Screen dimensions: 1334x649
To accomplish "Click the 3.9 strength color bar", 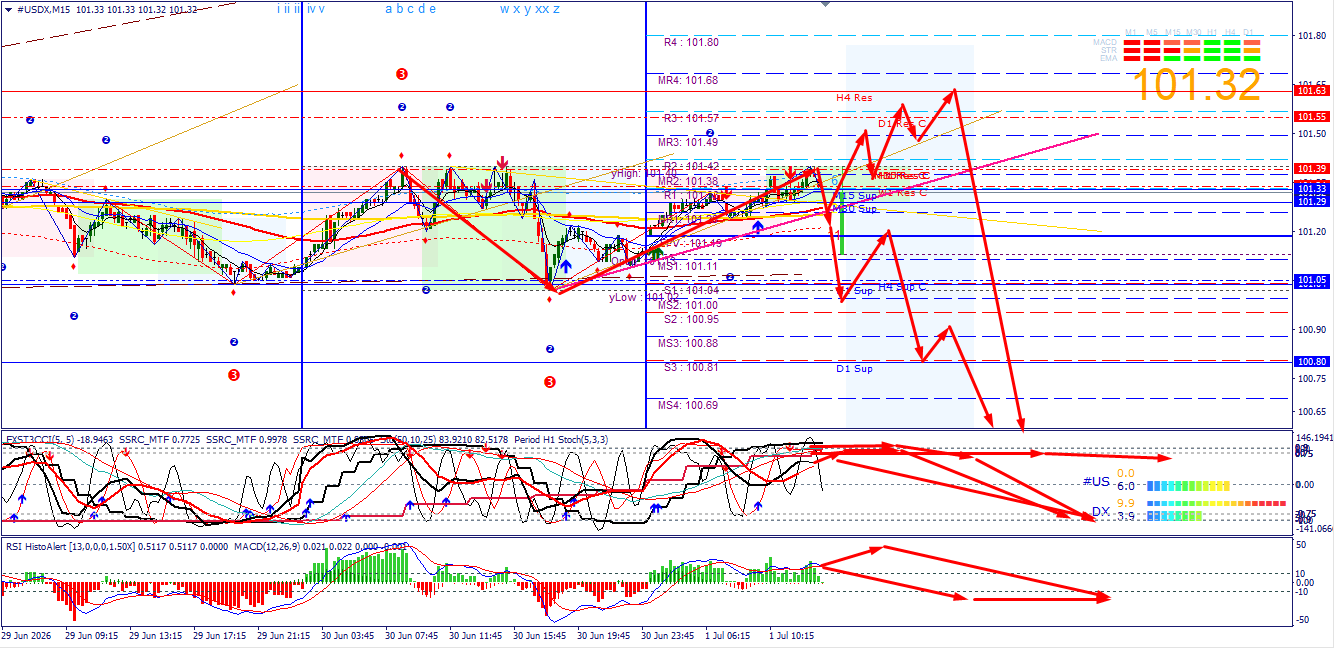I will click(1175, 516).
